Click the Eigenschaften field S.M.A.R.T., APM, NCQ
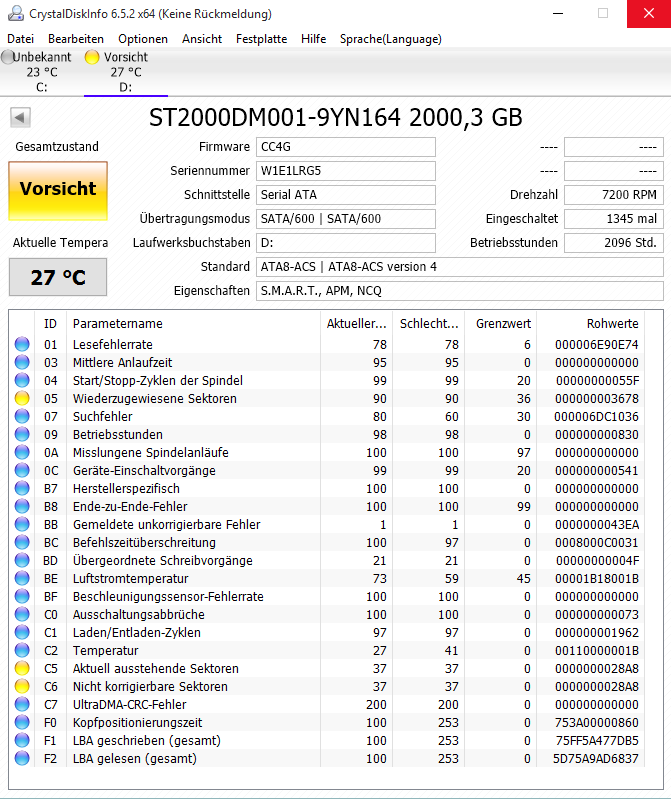671x799 pixels. [460, 290]
